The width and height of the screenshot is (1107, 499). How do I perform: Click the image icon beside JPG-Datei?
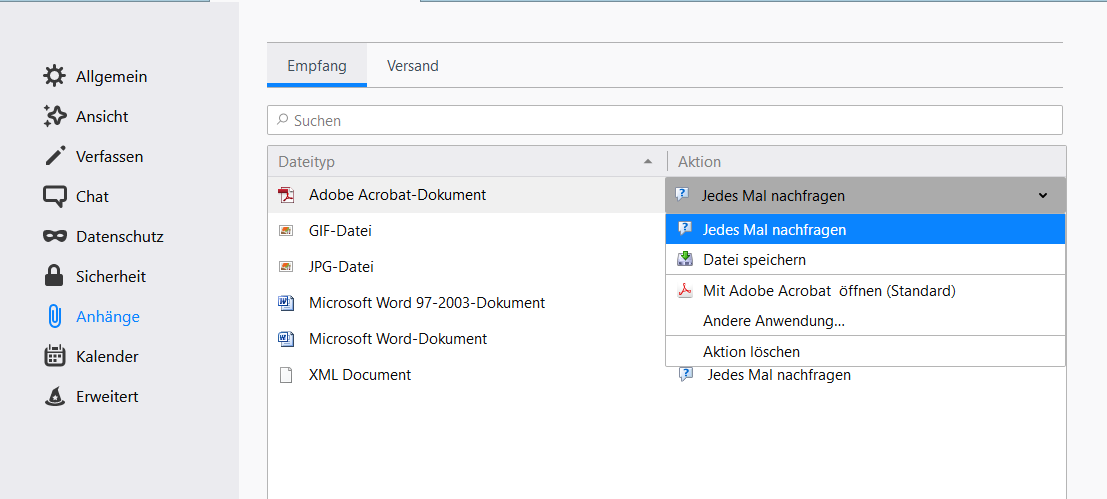coord(286,267)
